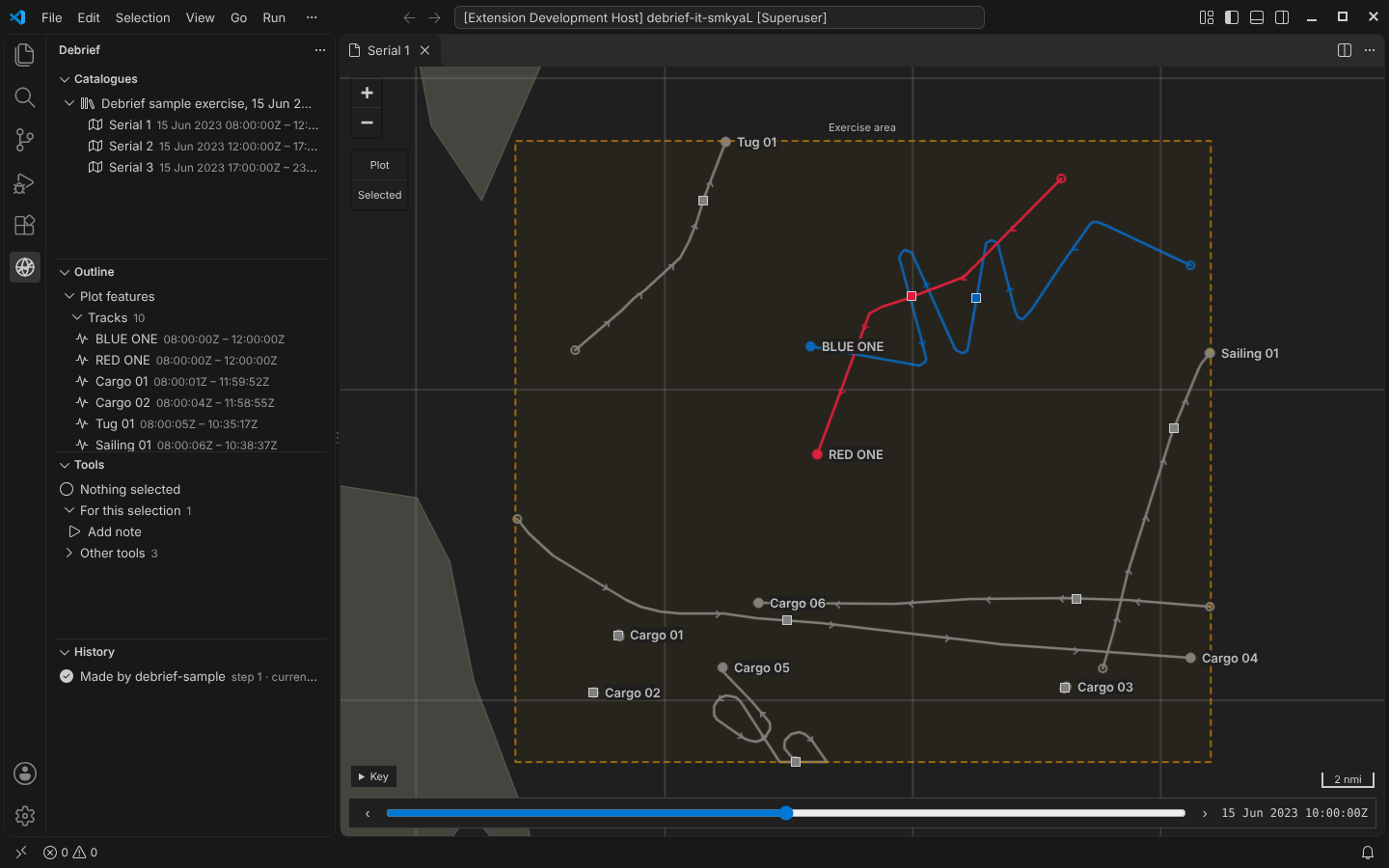Open the Extensions view

[25, 225]
